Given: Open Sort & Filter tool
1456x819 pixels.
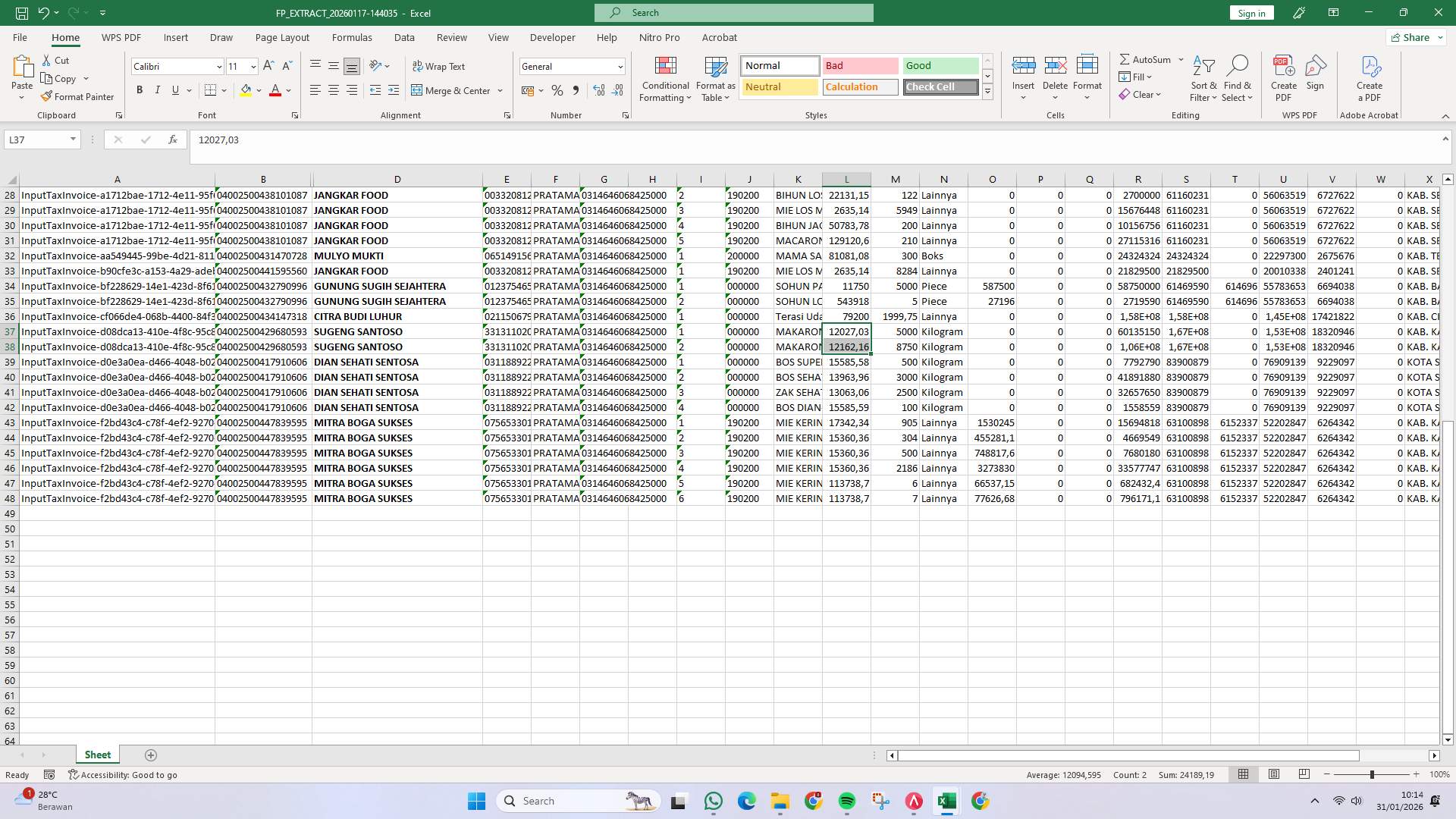Looking at the screenshot, I should coord(1203,79).
